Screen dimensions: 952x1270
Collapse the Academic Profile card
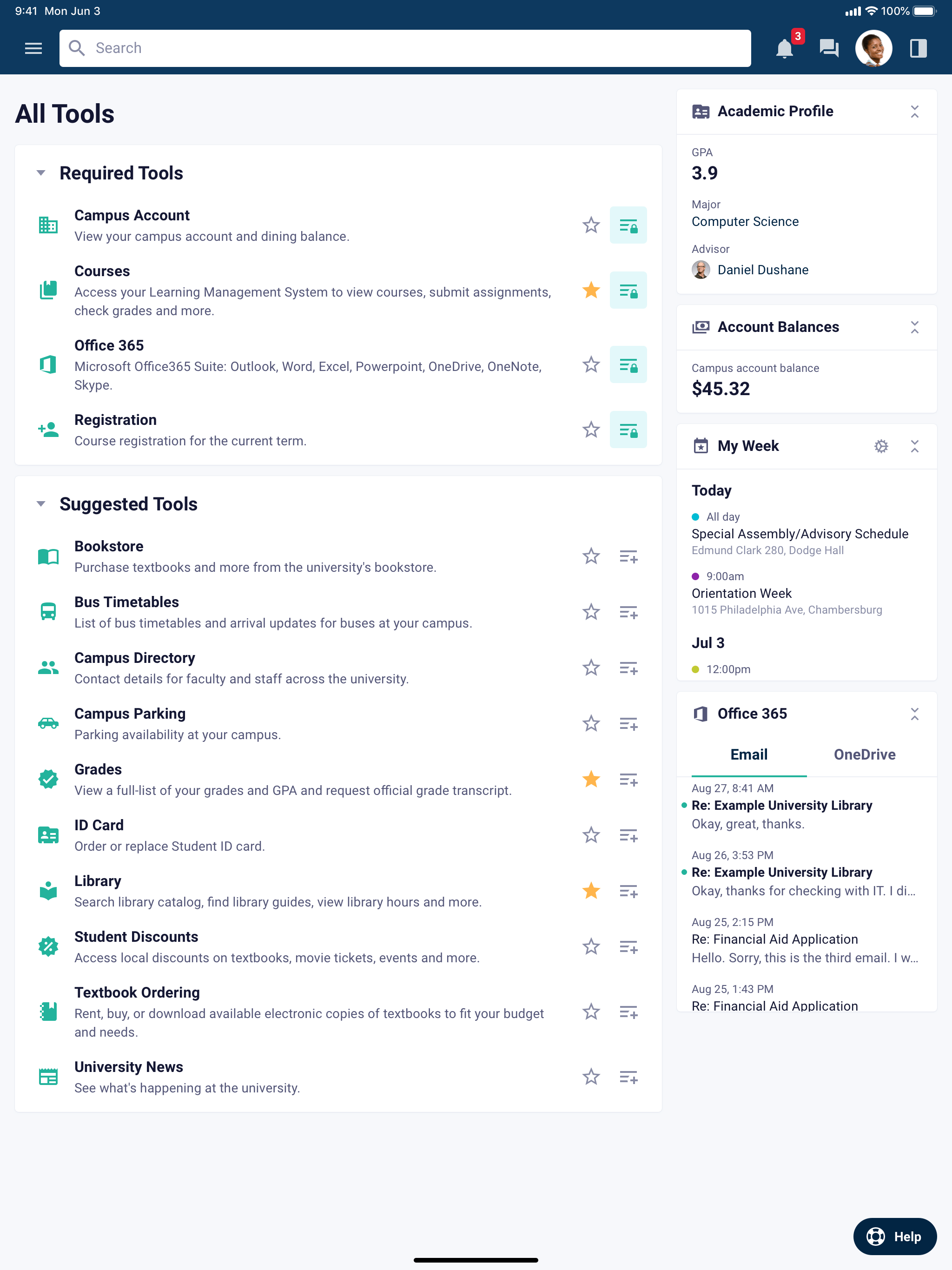(914, 112)
